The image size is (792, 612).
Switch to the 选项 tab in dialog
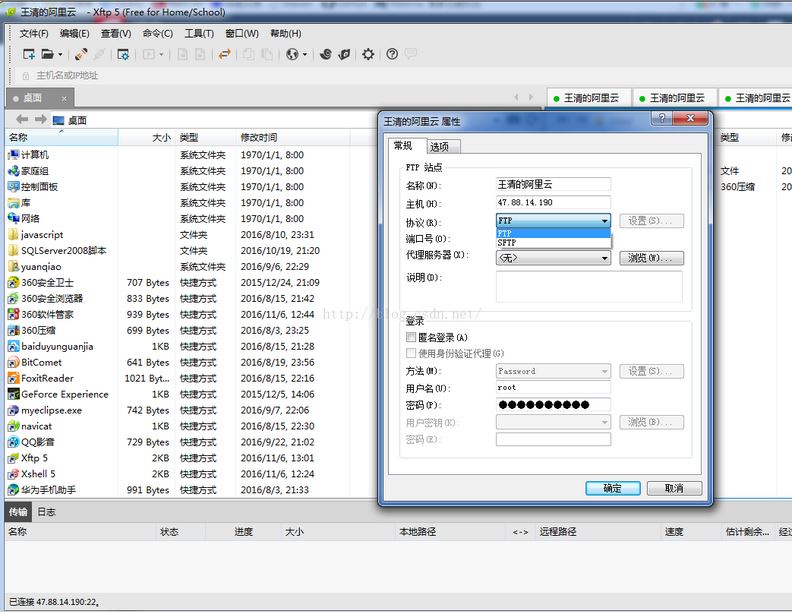click(439, 147)
